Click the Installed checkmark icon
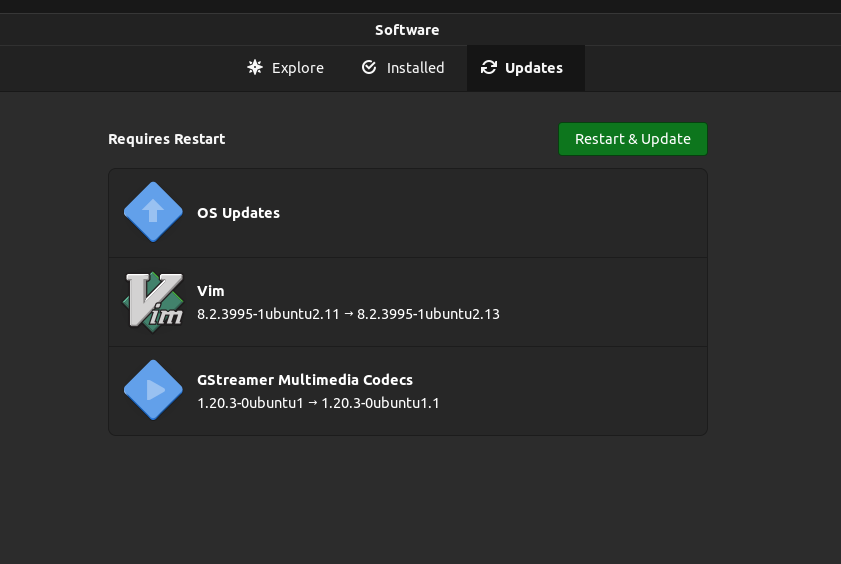 coord(369,68)
